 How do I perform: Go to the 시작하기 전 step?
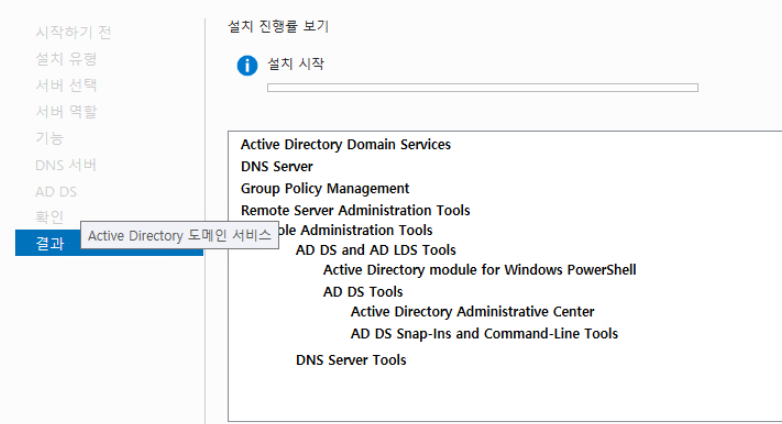click(73, 32)
